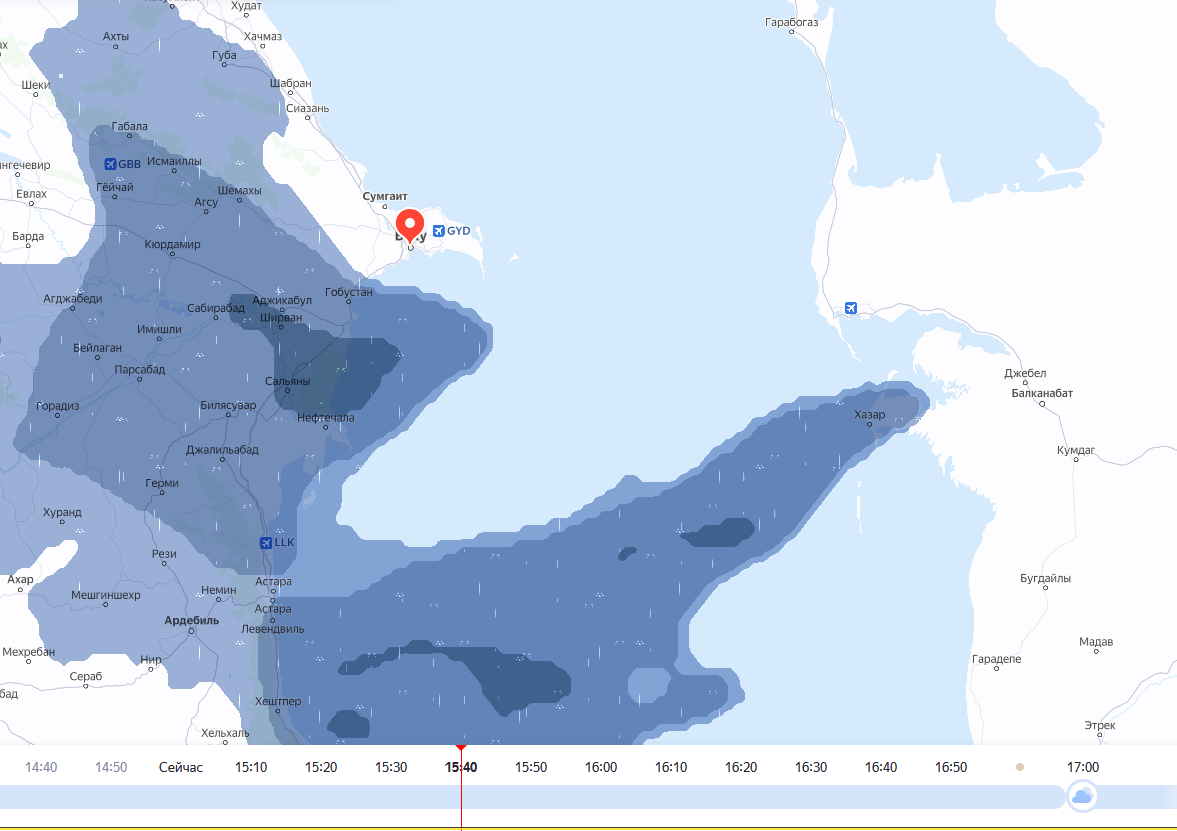Click the Кумдаг city label
This screenshot has height=831, width=1177.
pos(1076,450)
